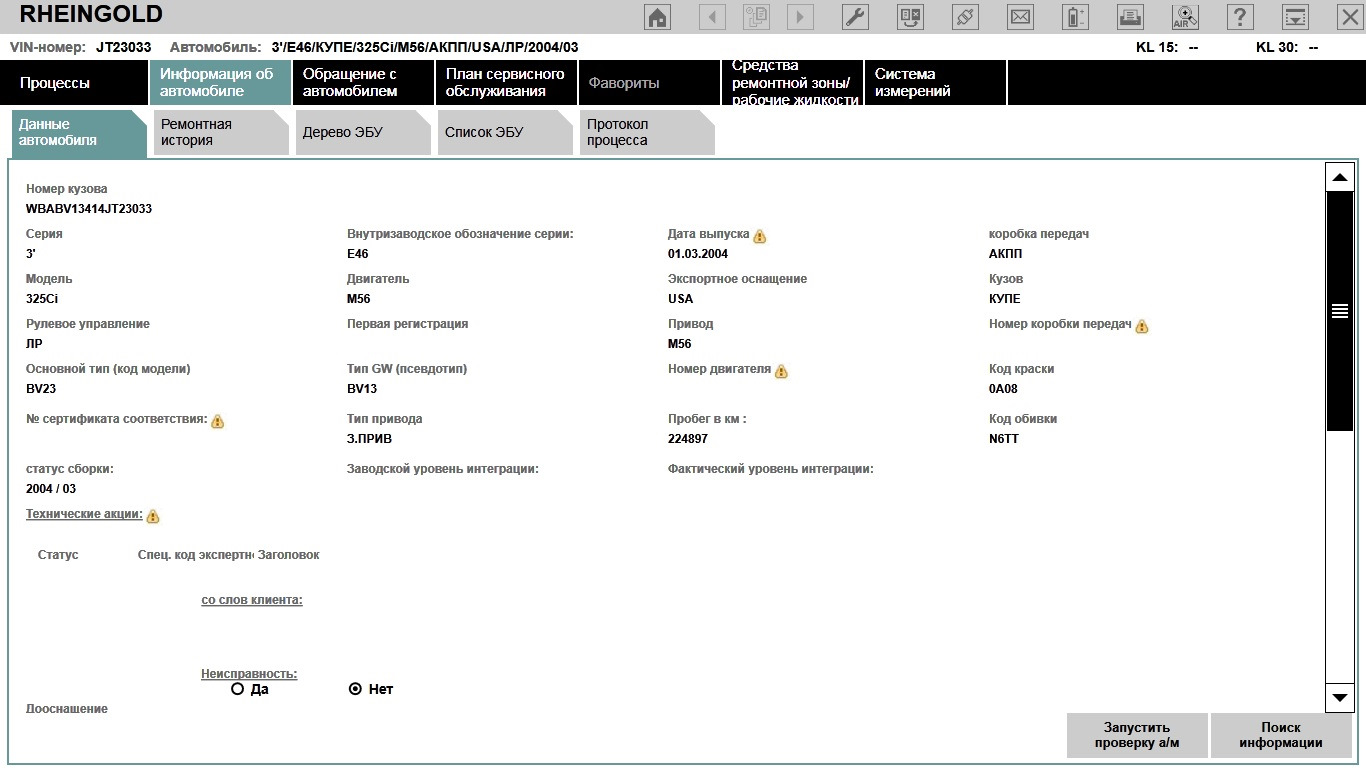Click the warning icon beside Технические акции
The width and height of the screenshot is (1366, 768).
[153, 516]
